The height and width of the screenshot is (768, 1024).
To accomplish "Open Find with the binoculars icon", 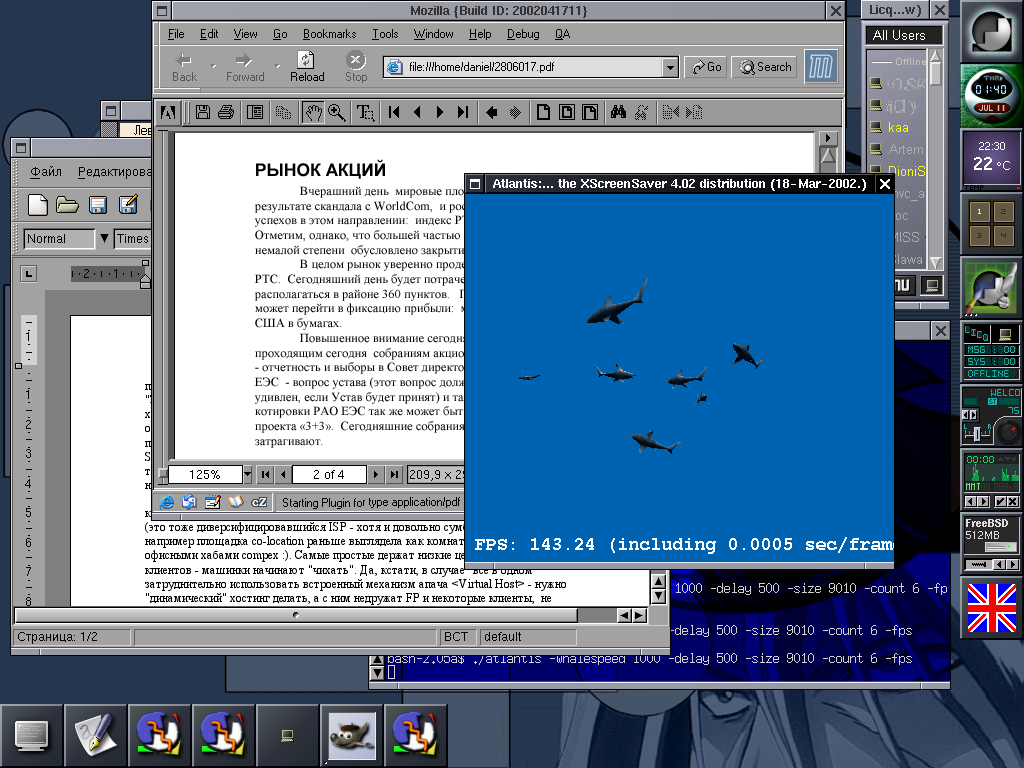I will tap(618, 112).
